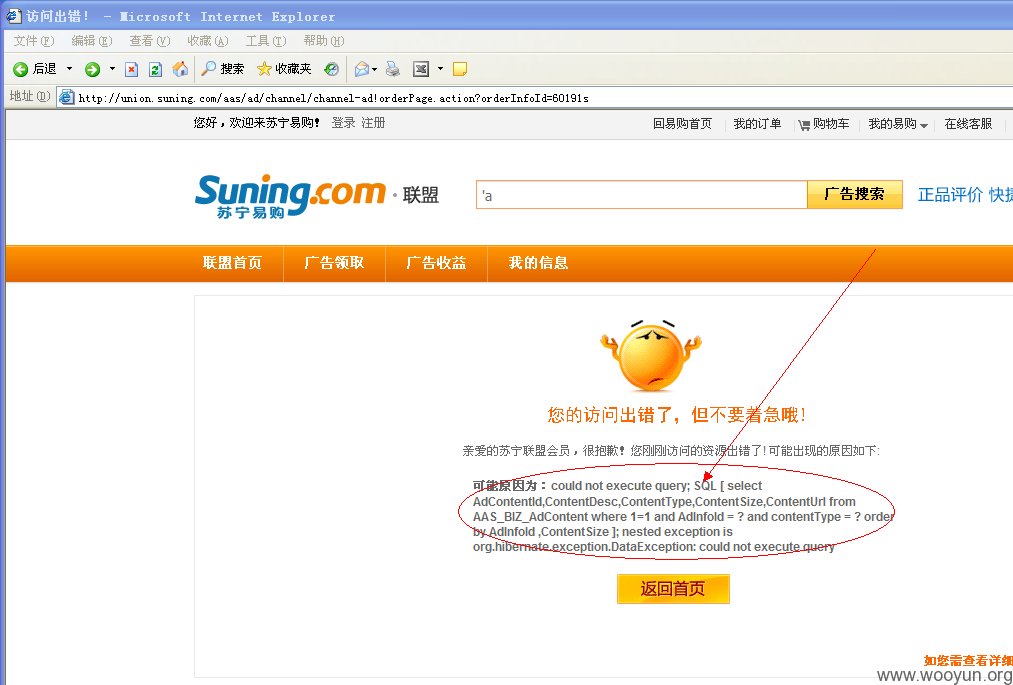Click the ad search input field
Viewport: 1013px width, 685px height.
[x=642, y=195]
